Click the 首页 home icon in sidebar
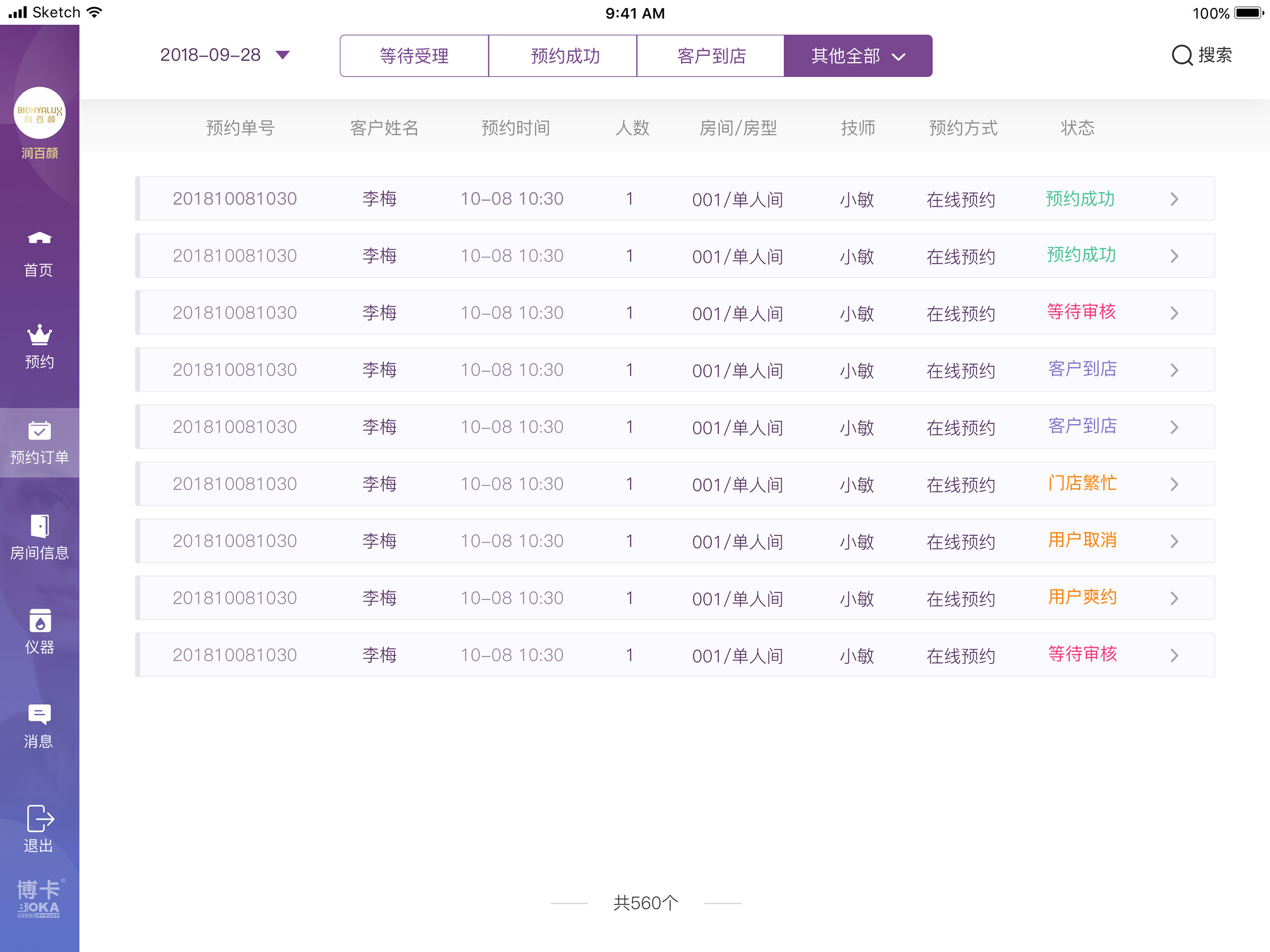 pyautogui.click(x=39, y=238)
